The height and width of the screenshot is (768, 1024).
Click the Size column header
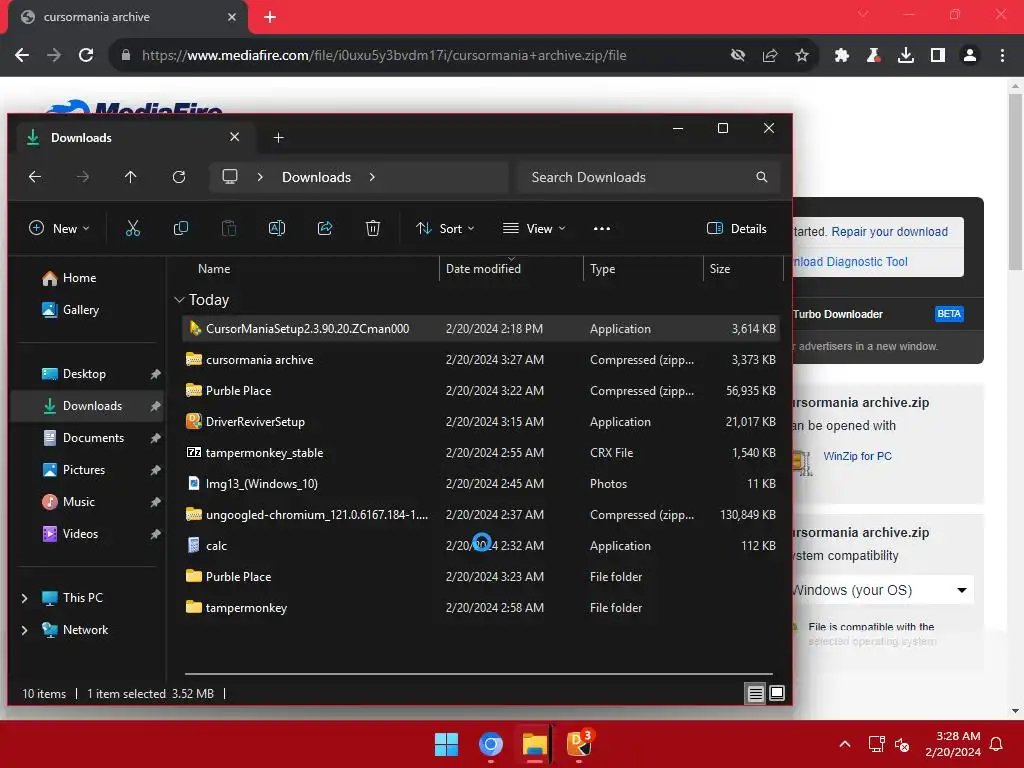(x=743, y=268)
